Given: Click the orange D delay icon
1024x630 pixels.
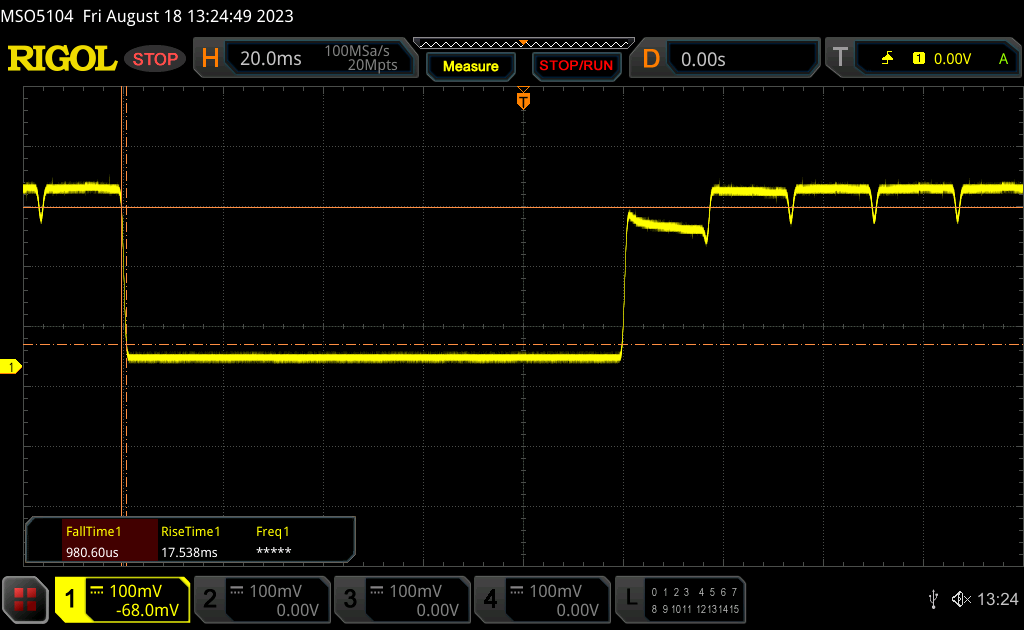Looking at the screenshot, I should pyautogui.click(x=651, y=59).
